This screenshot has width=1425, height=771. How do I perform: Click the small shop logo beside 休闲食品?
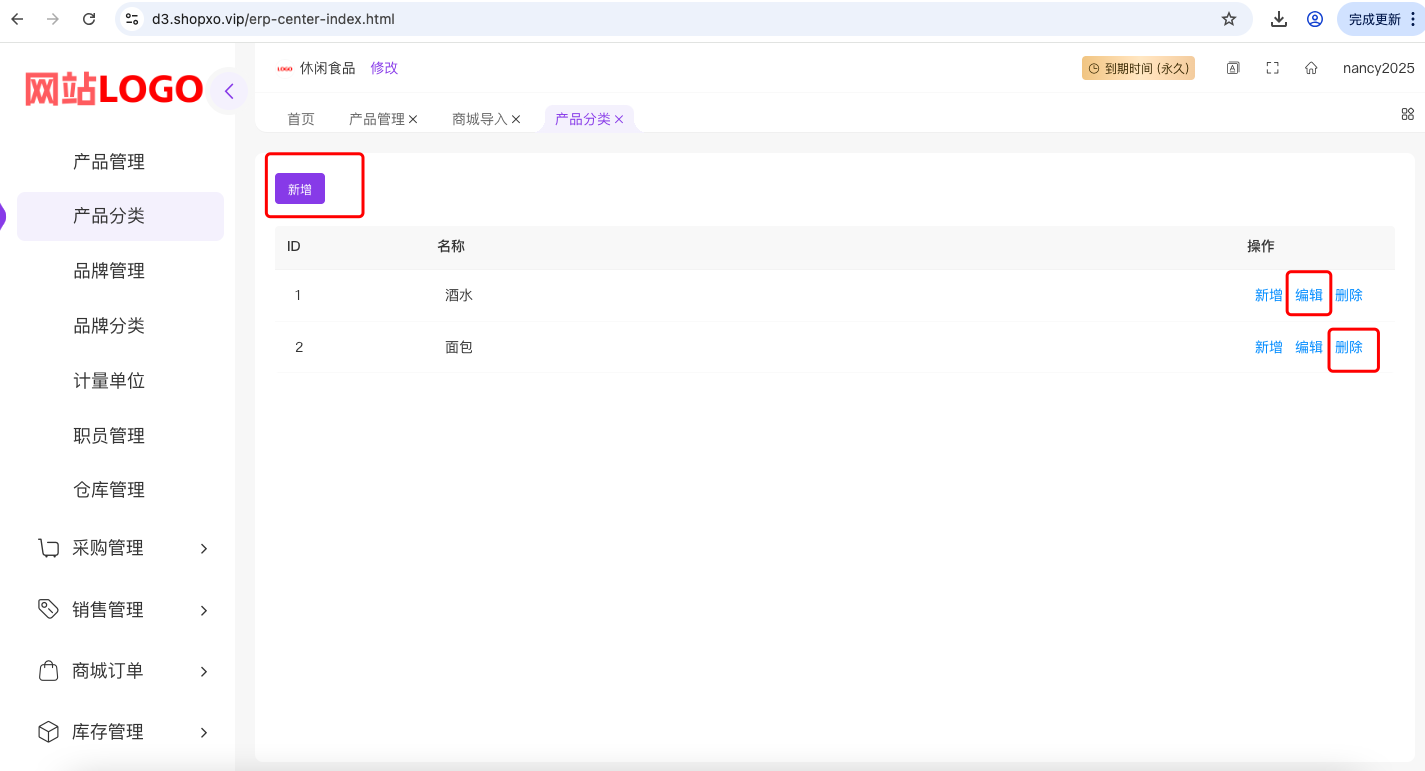point(285,68)
